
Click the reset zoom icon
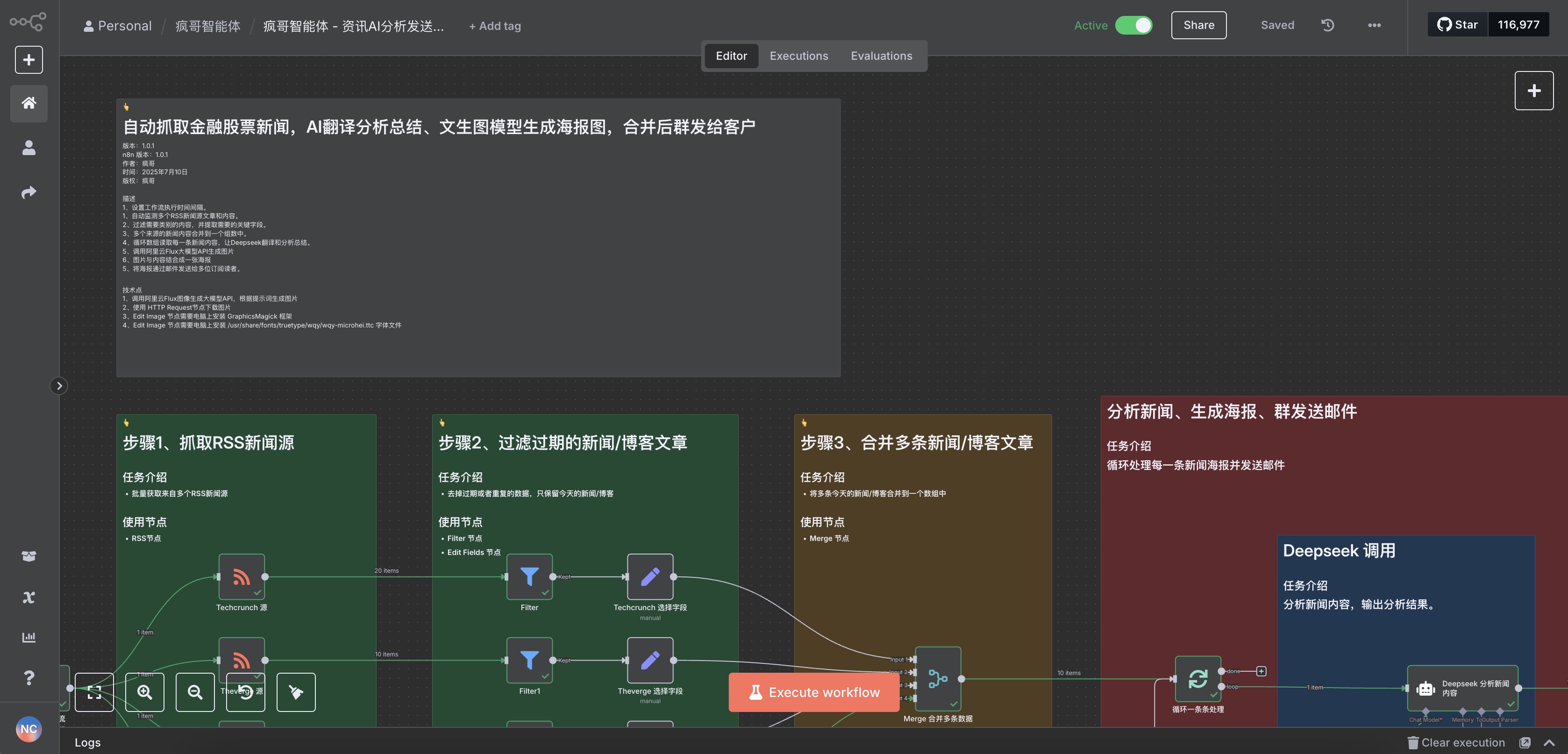246,692
